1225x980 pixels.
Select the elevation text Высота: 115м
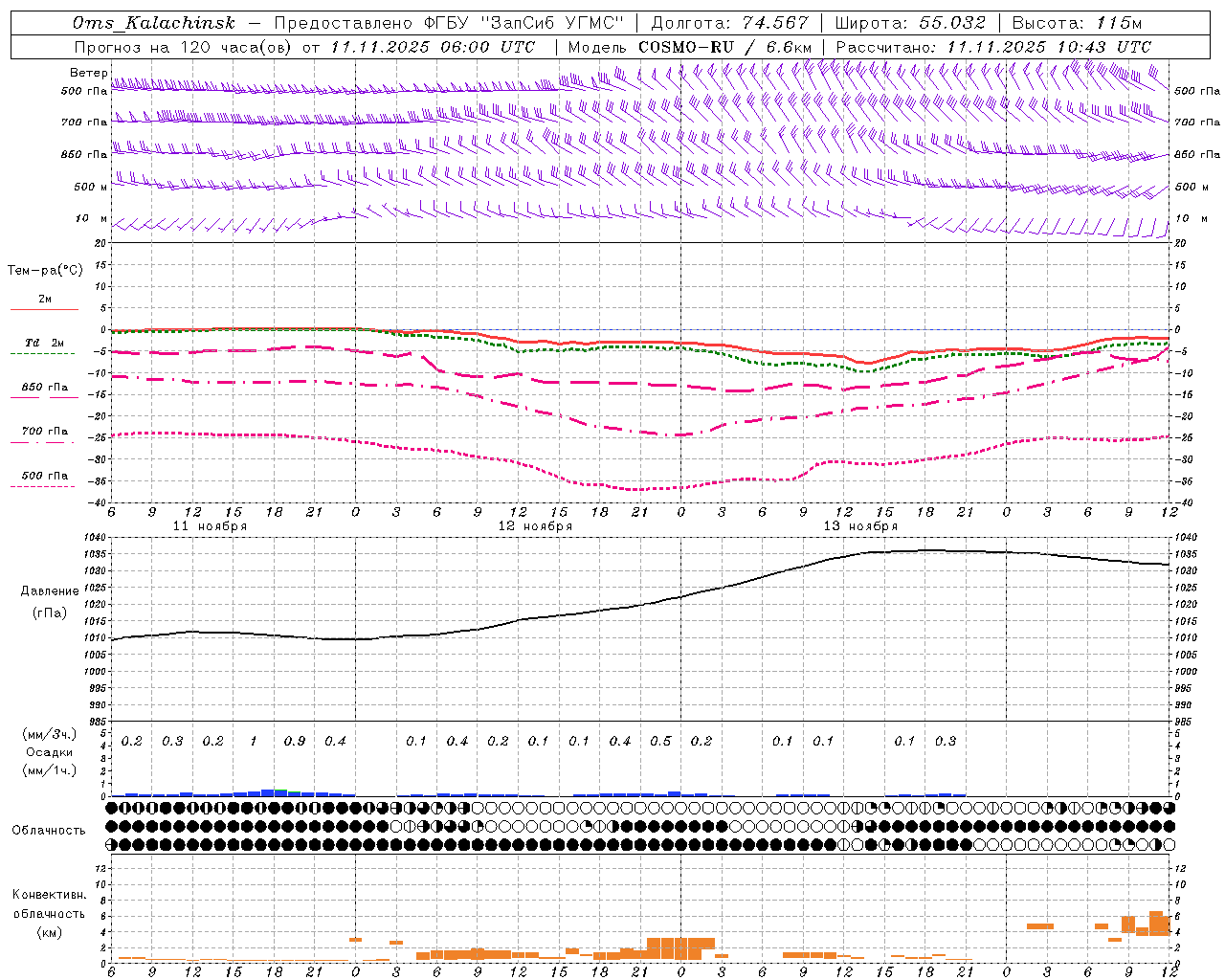(1077, 23)
